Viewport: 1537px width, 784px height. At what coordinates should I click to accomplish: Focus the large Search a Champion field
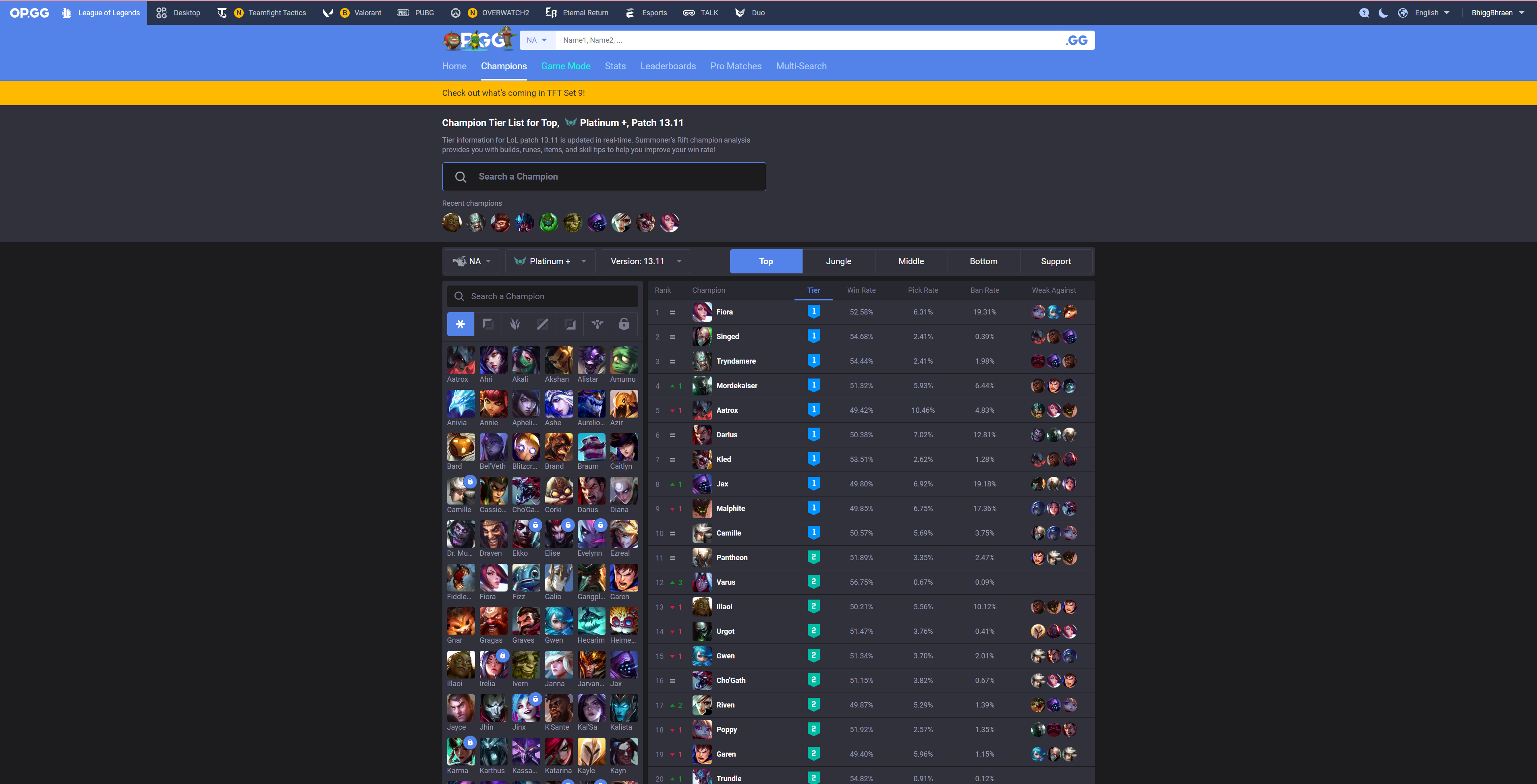(x=604, y=176)
